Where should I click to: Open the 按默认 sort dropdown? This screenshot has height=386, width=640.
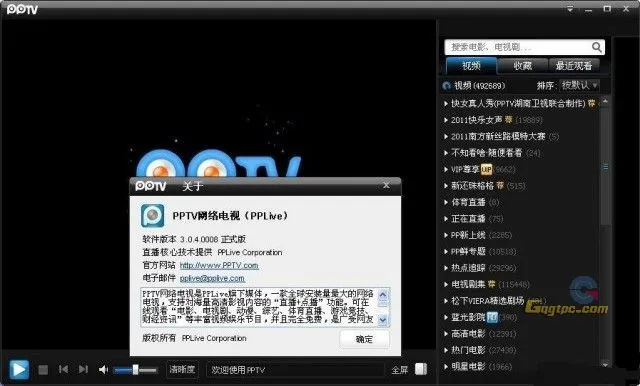579,85
